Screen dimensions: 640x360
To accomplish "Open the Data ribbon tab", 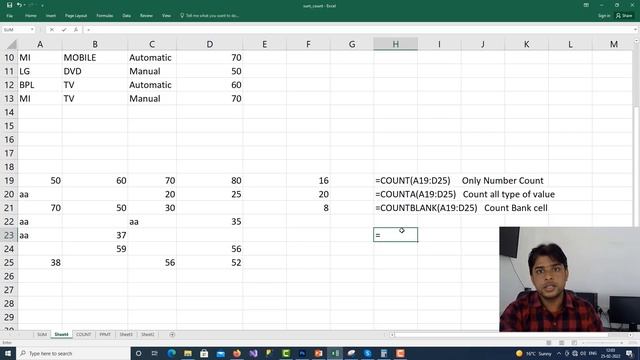I will (x=127, y=16).
